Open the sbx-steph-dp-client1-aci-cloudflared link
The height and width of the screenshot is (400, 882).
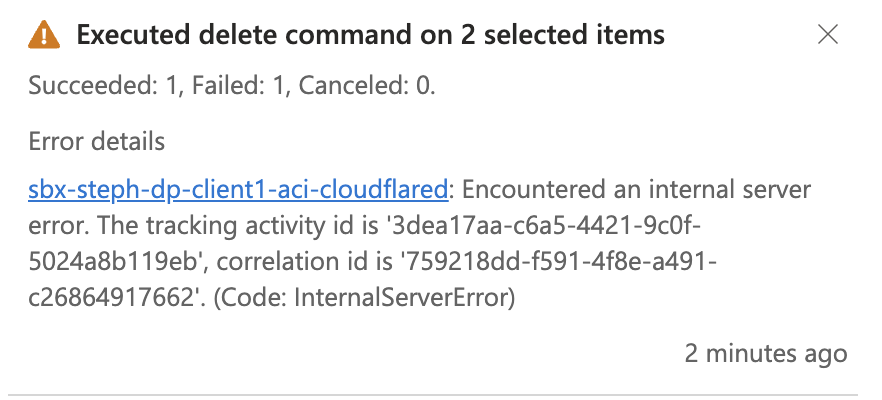click(241, 190)
